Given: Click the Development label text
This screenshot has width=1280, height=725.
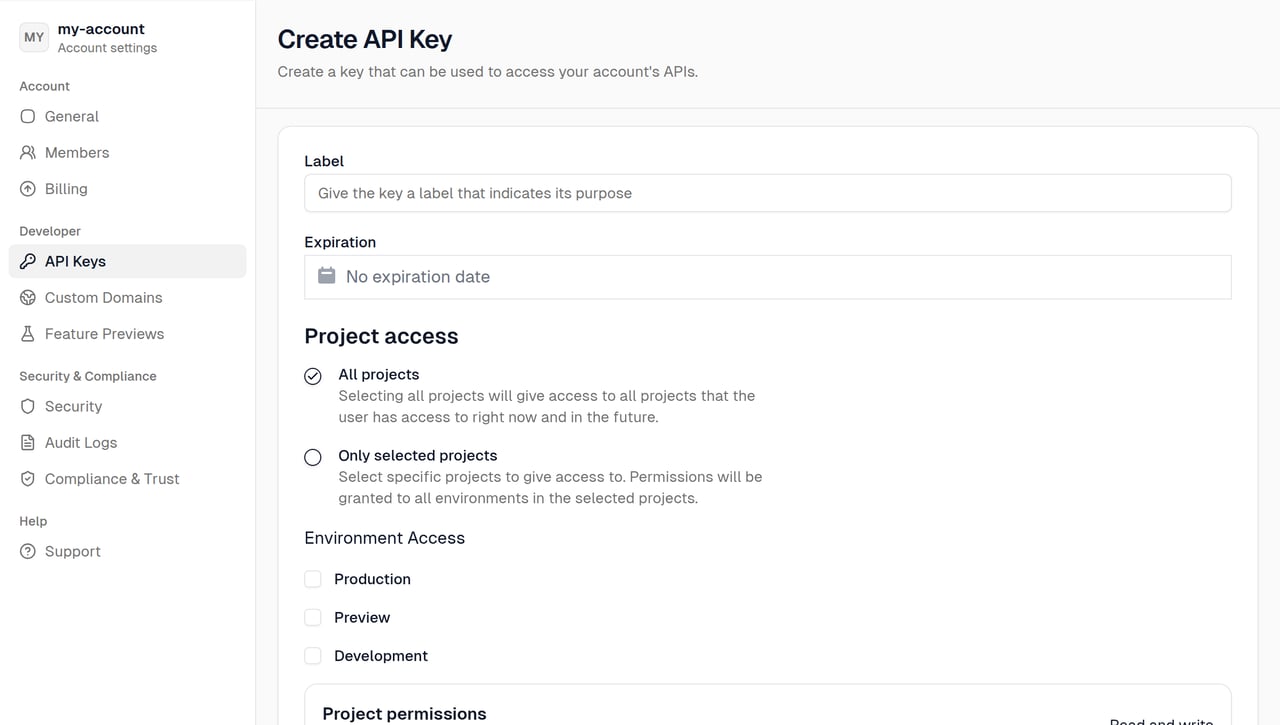Looking at the screenshot, I should tap(381, 656).
